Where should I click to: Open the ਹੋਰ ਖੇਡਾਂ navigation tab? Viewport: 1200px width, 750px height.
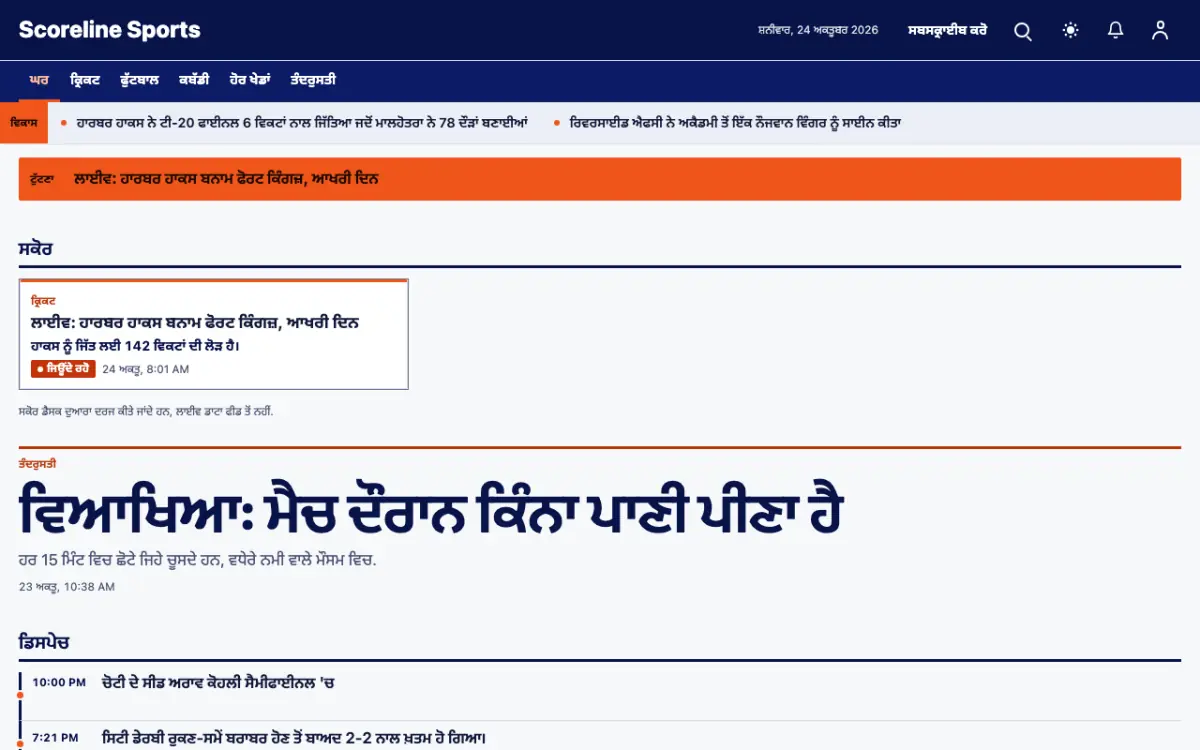[x=250, y=80]
